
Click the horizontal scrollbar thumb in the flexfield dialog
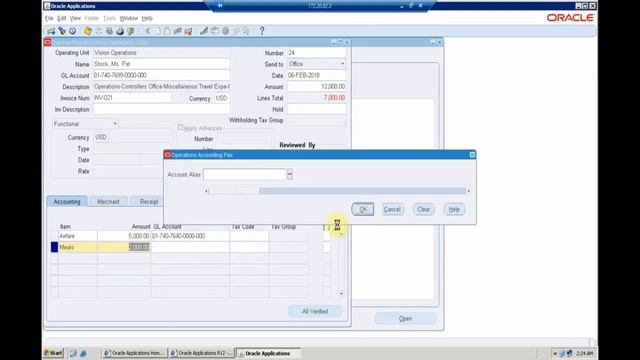[x=234, y=191]
